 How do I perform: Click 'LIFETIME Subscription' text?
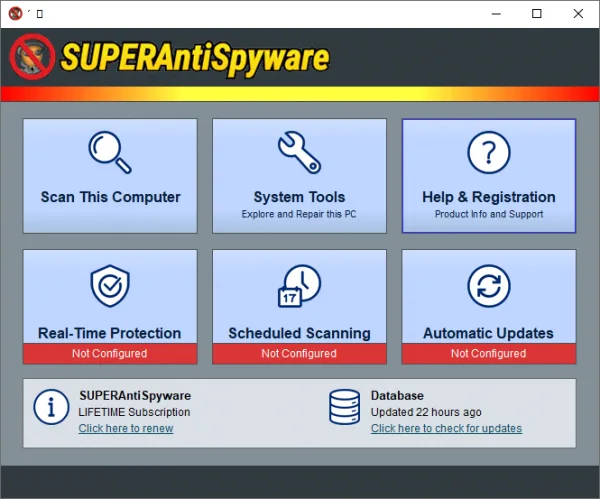(134, 412)
